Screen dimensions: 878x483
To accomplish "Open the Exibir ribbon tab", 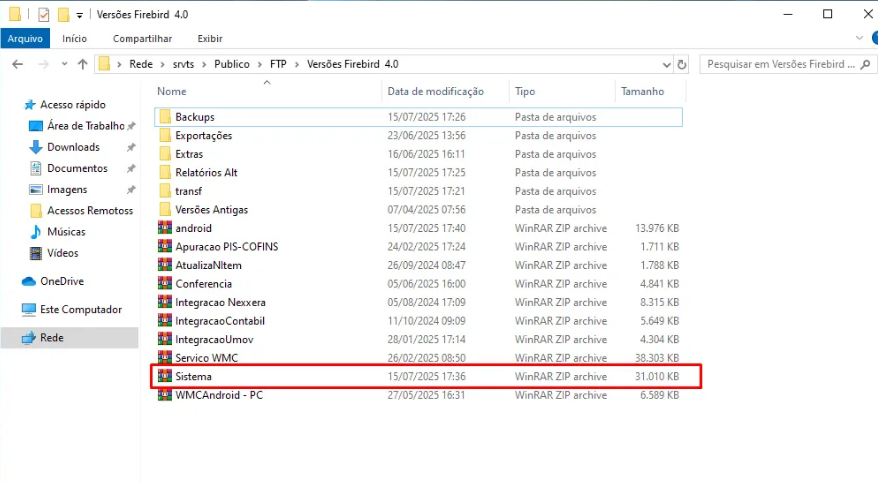I will pyautogui.click(x=209, y=38).
